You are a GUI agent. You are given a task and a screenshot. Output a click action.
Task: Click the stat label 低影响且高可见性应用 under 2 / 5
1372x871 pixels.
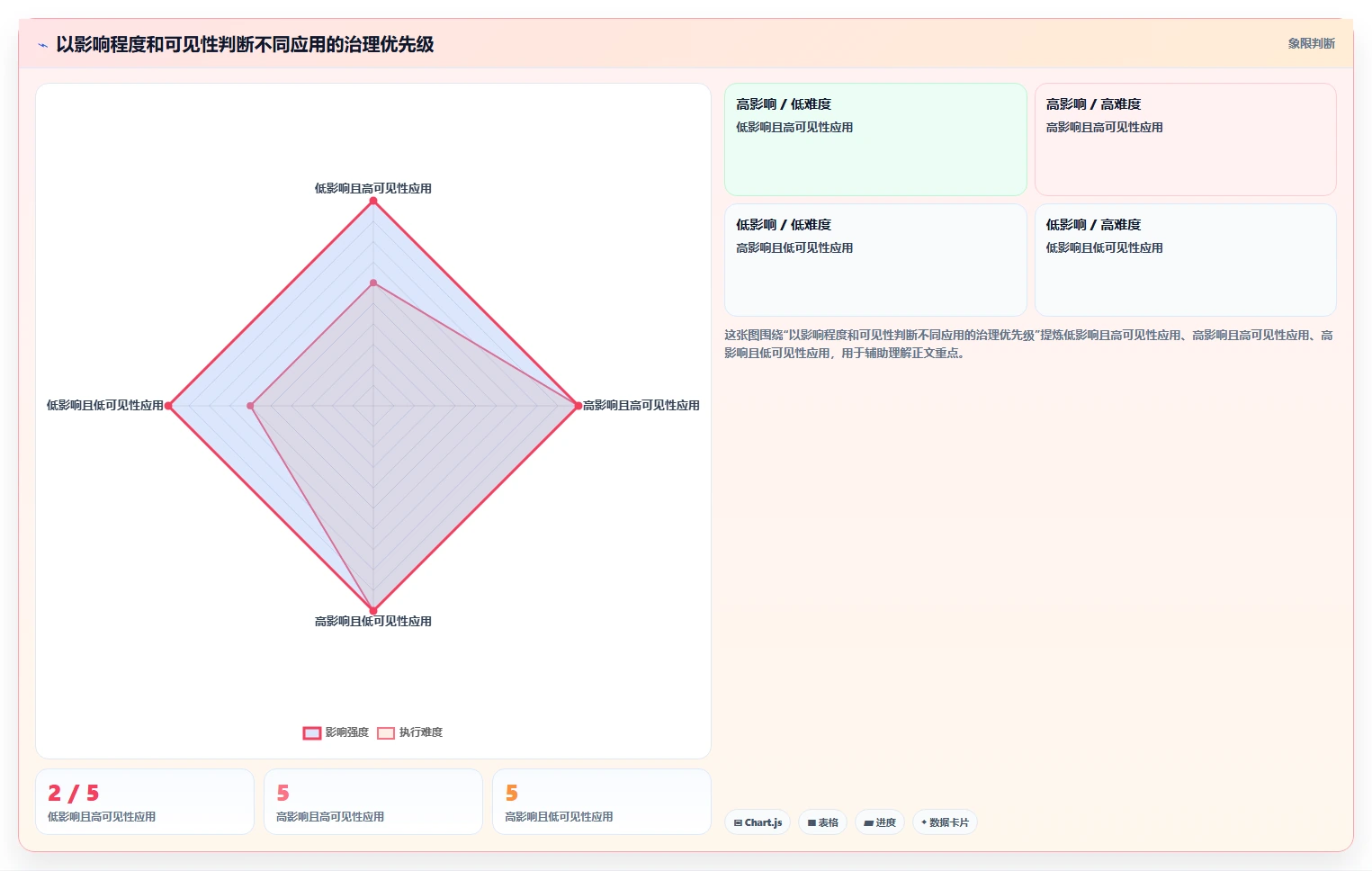click(102, 817)
